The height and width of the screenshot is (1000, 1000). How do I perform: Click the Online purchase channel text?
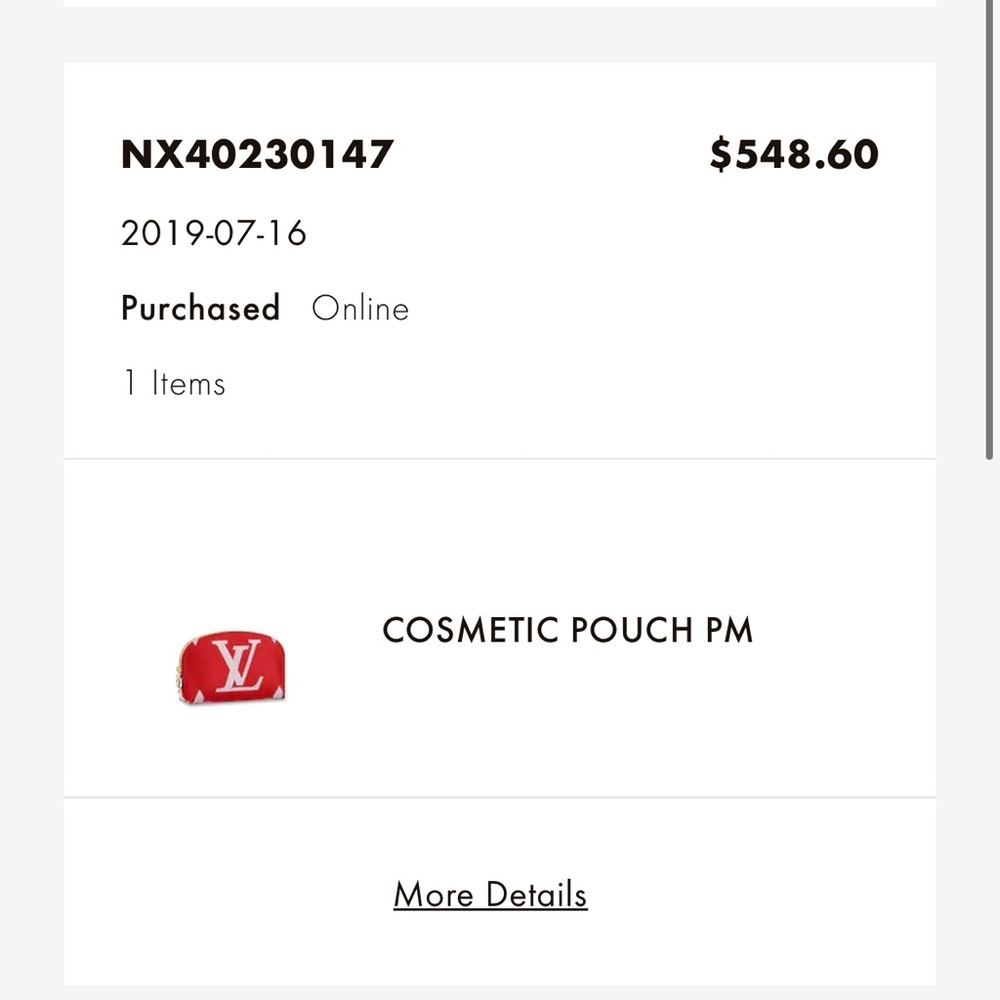[x=360, y=308]
